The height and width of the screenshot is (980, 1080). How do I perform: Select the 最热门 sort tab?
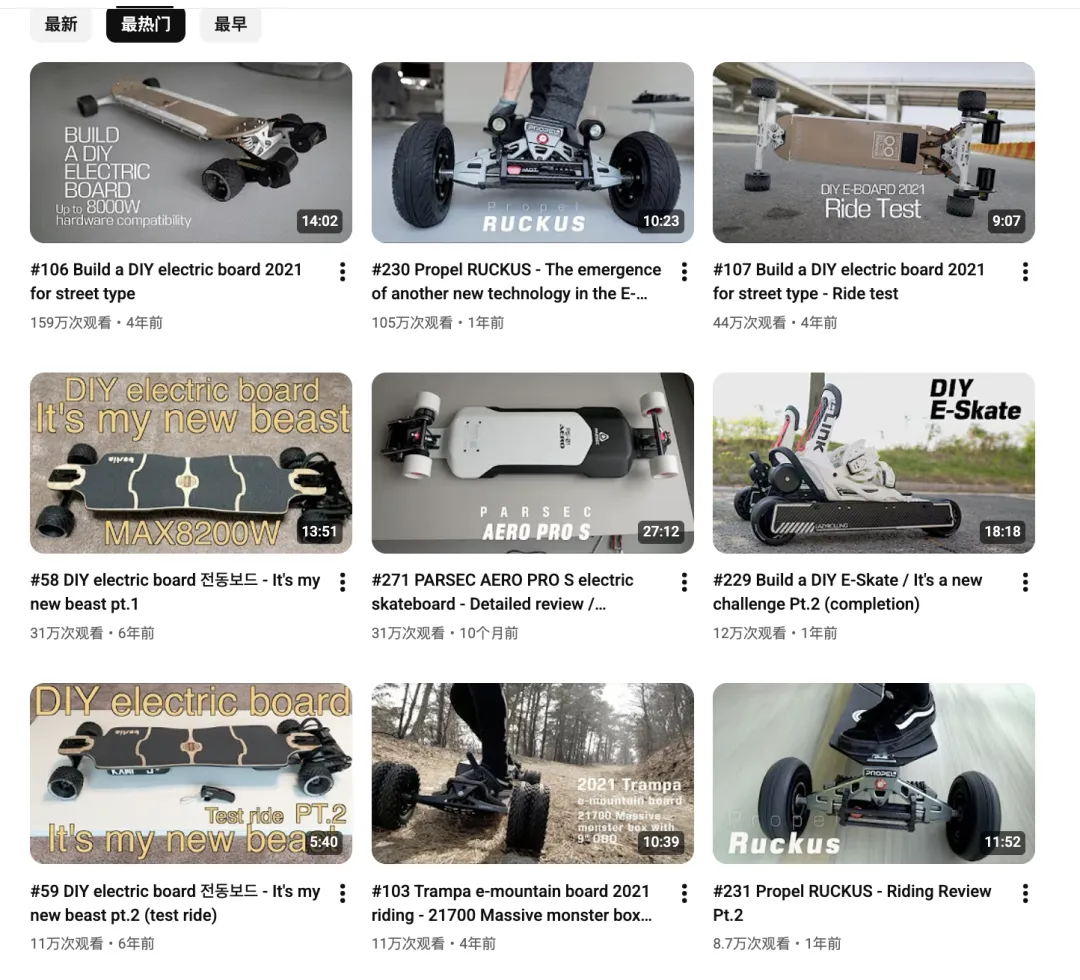click(x=145, y=25)
